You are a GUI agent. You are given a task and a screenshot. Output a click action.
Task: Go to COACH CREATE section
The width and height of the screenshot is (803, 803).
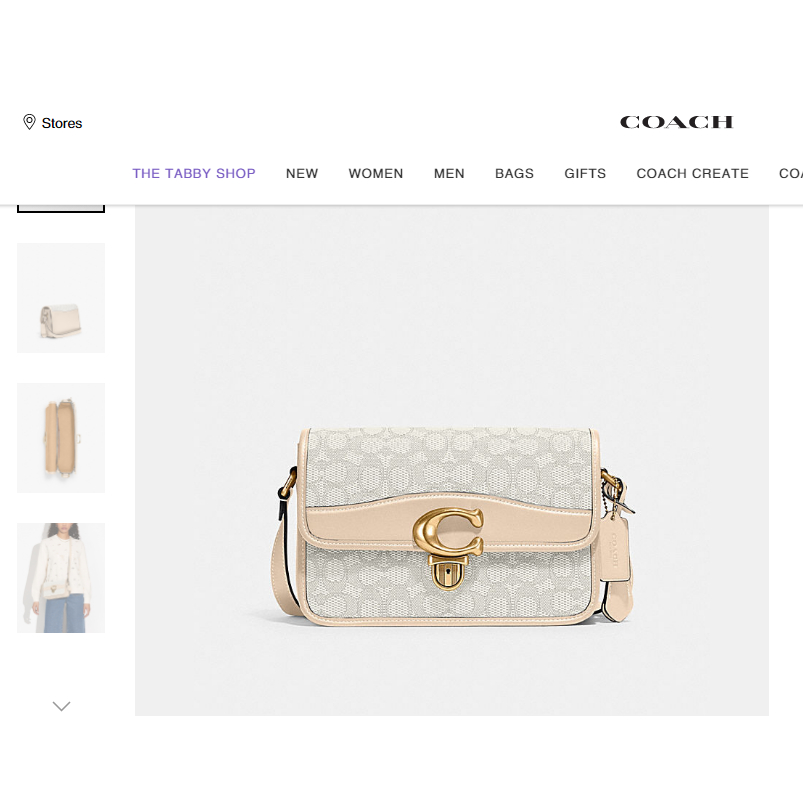(692, 174)
